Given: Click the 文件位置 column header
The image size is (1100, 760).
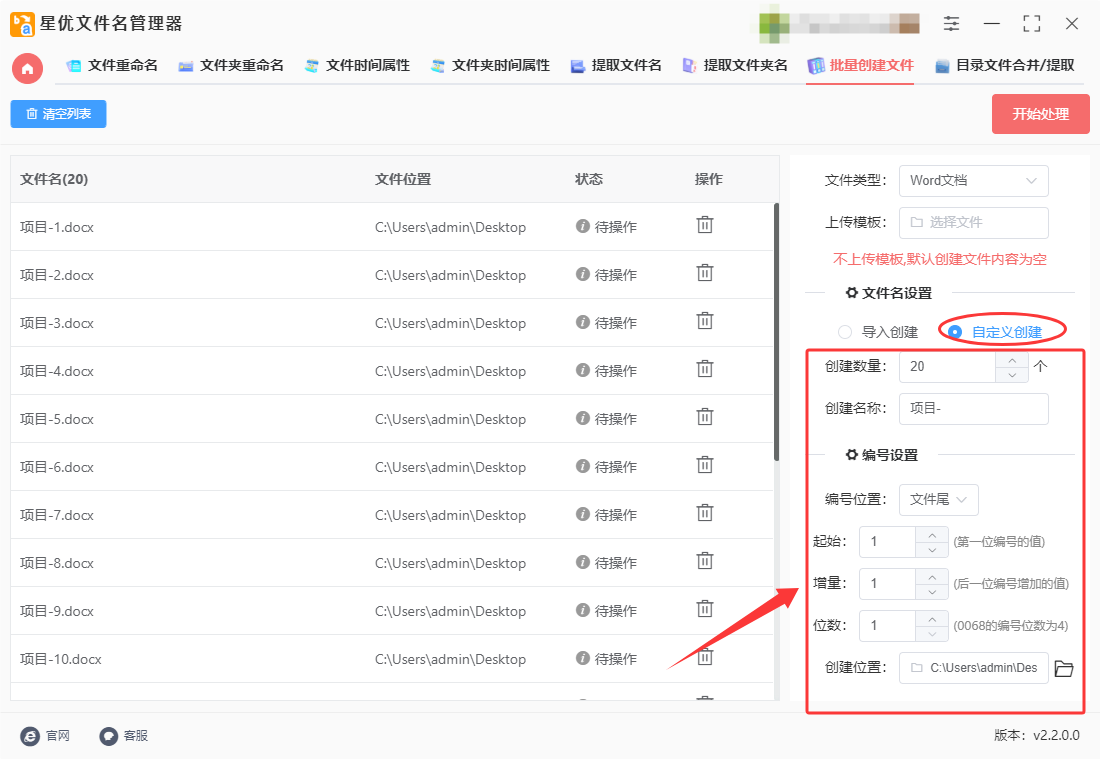Looking at the screenshot, I should 403,179.
